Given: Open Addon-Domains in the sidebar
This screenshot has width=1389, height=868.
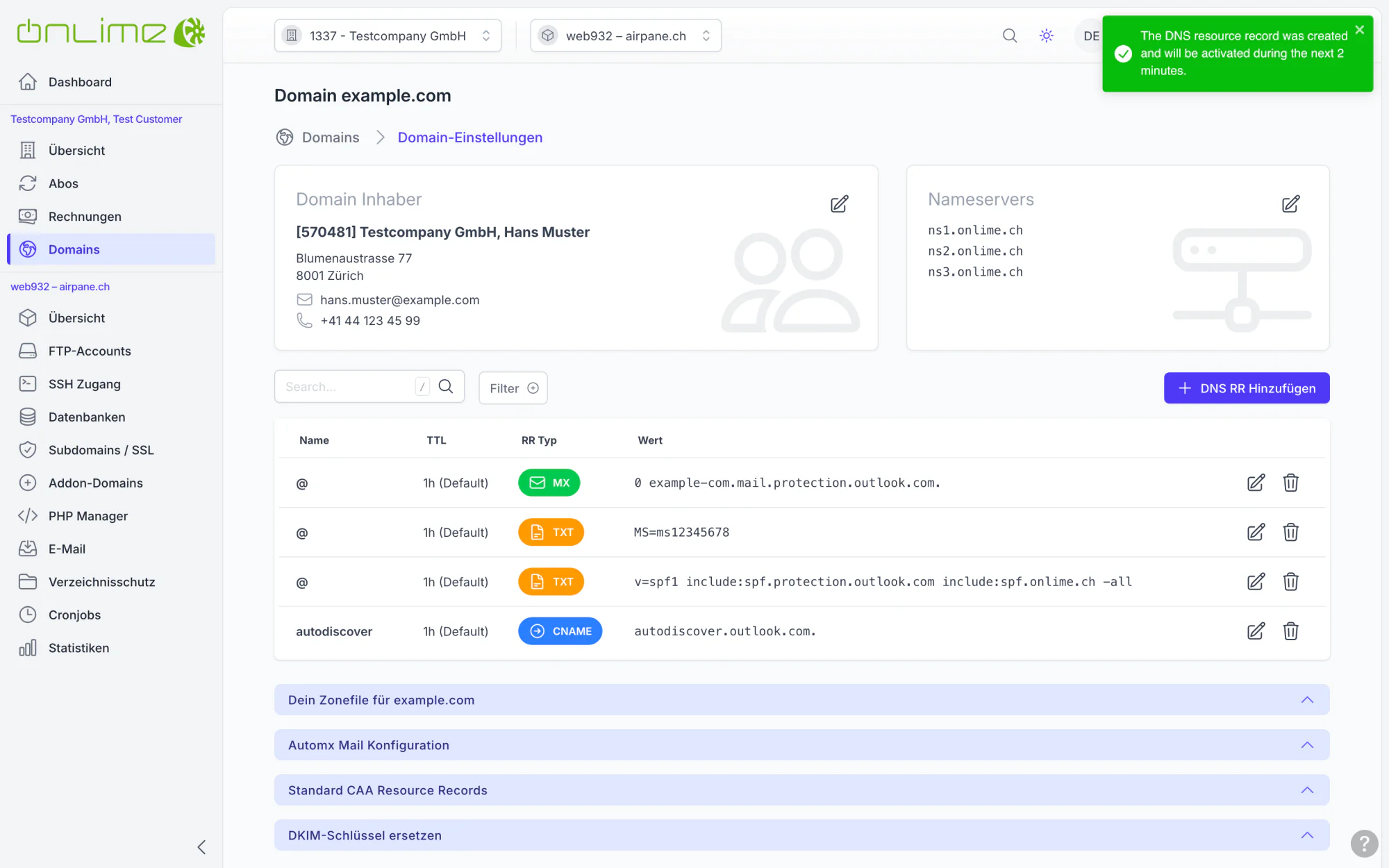Looking at the screenshot, I should click(x=111, y=483).
